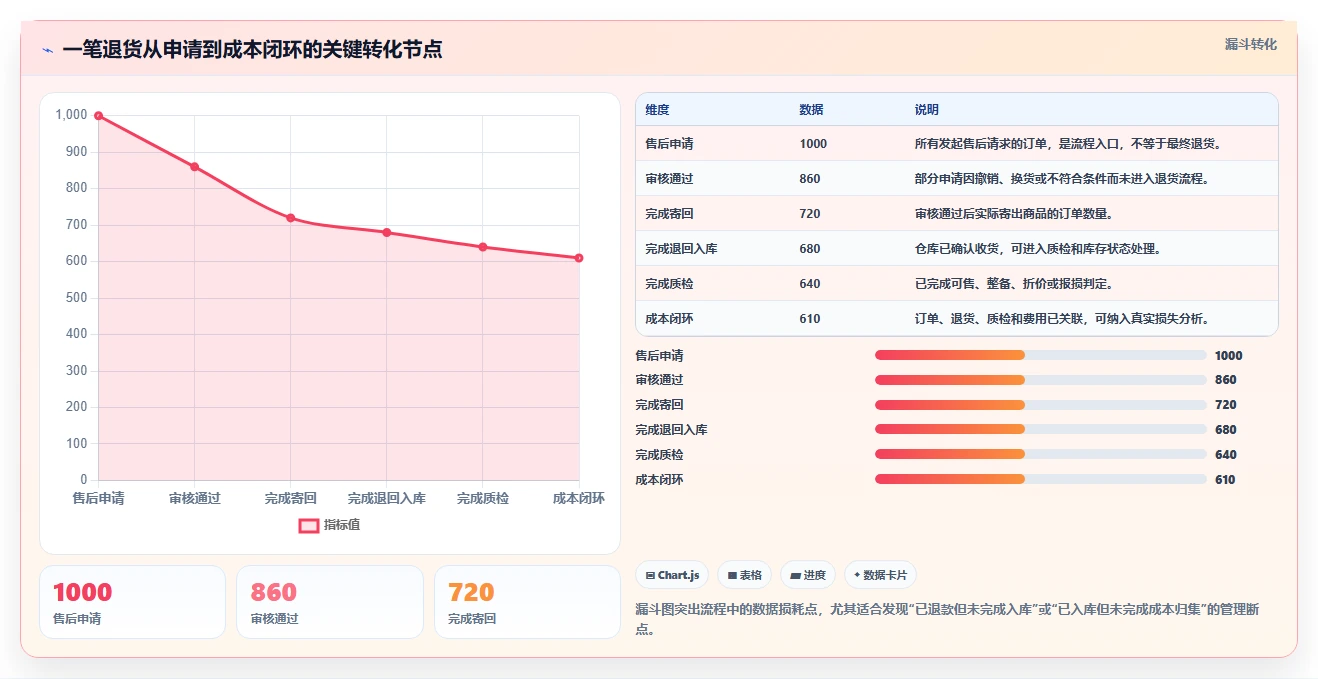Click the 610 value beside progress bars
This screenshot has height=679, width=1318.
click(x=1226, y=480)
